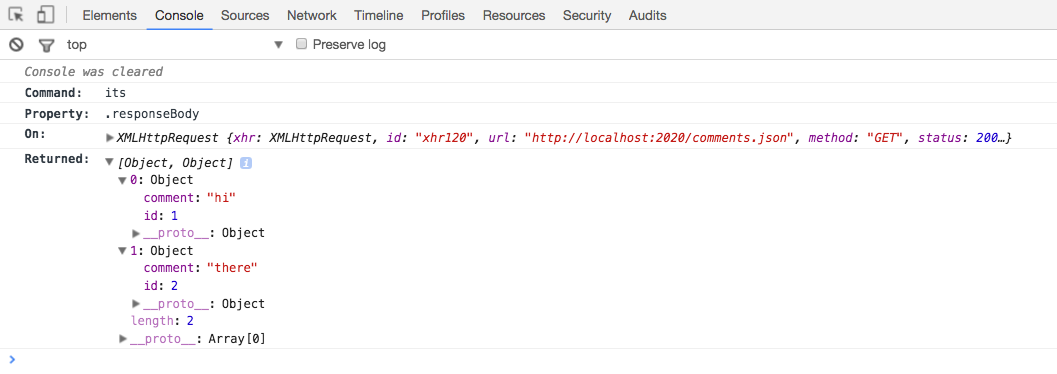1057x374 pixels.
Task: Activate the inspect element picker icon
Action: 16,15
